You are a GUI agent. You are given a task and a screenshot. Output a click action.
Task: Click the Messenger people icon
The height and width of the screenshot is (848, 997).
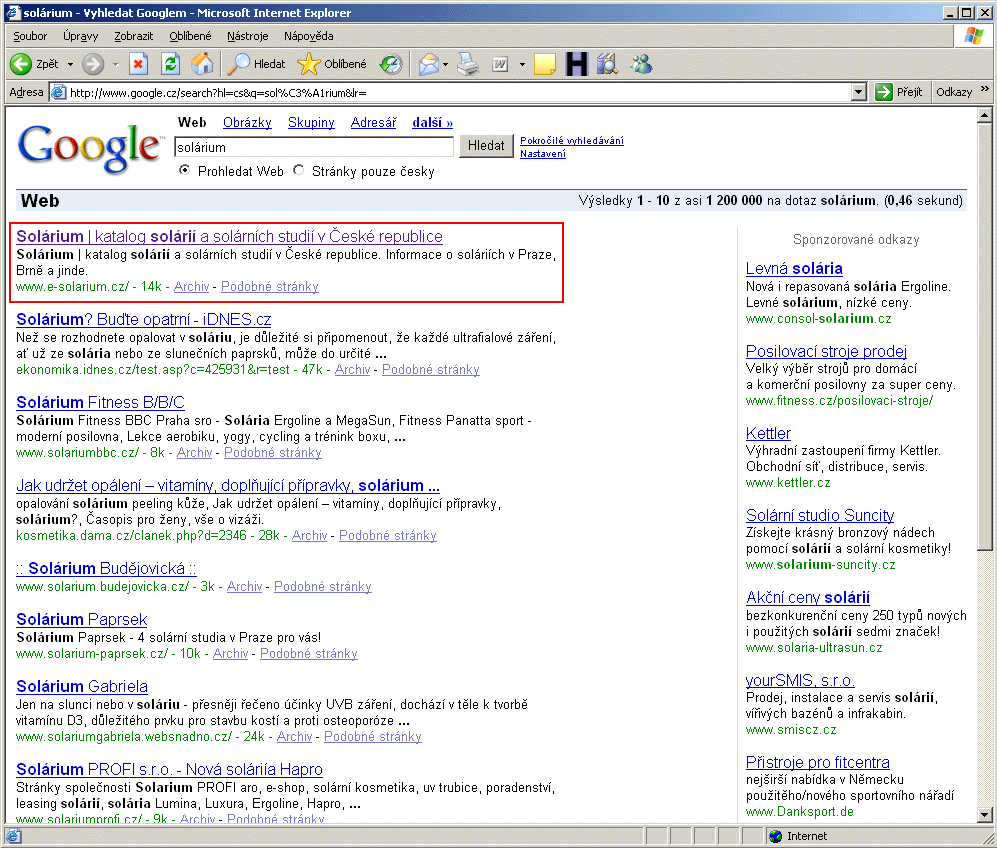pyautogui.click(x=641, y=64)
